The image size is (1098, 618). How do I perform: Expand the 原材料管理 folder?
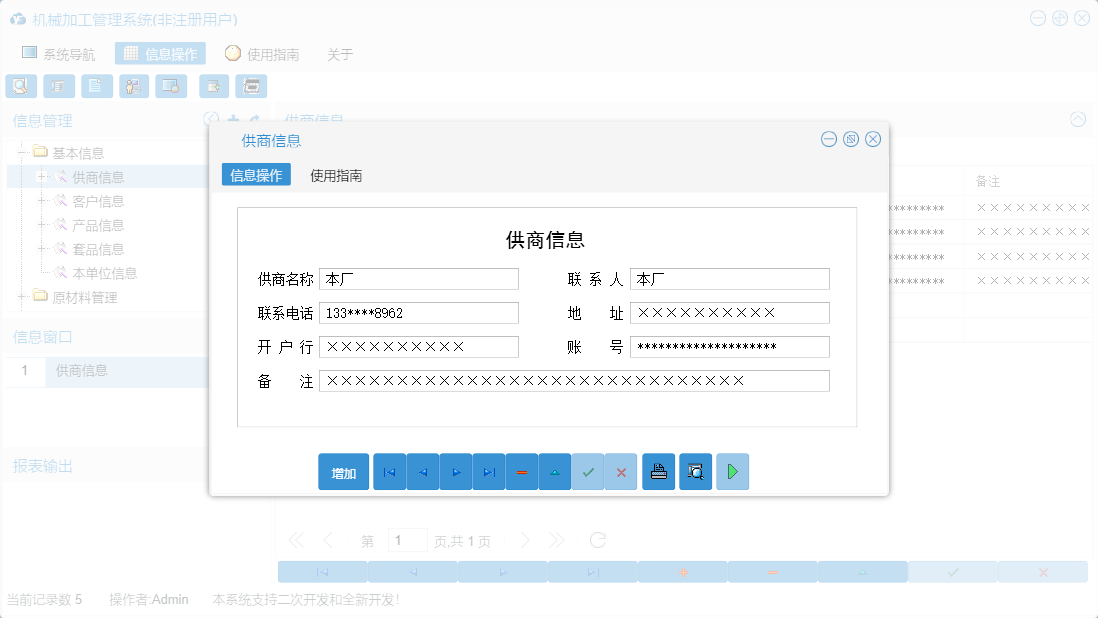tap(21, 296)
